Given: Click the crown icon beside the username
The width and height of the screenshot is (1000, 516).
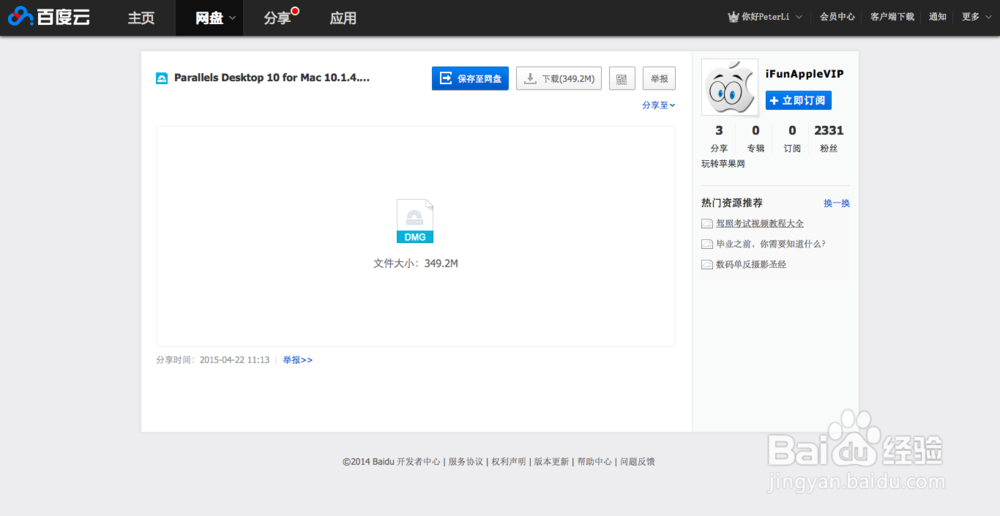Looking at the screenshot, I should [x=733, y=17].
